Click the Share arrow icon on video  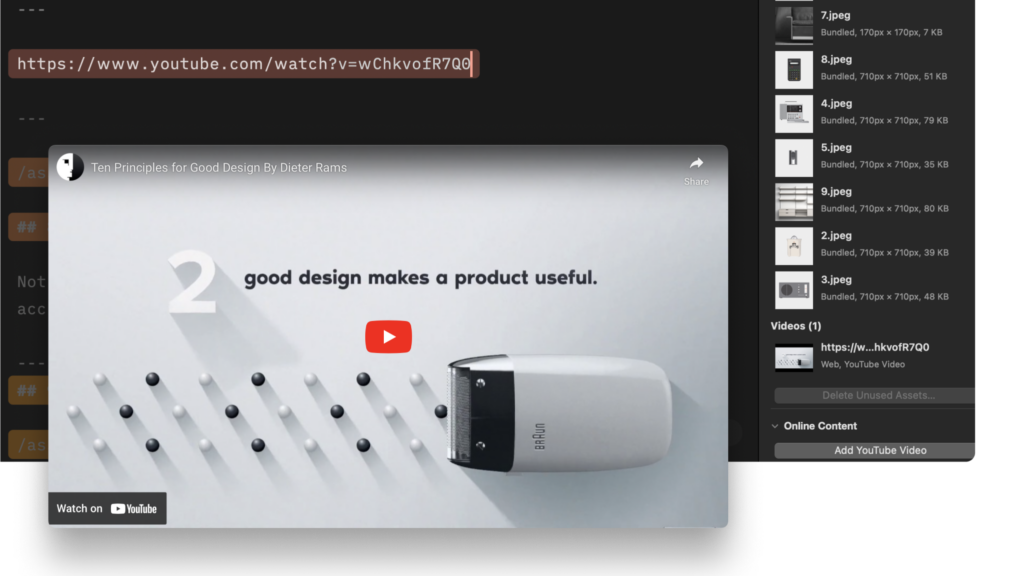[x=696, y=163]
